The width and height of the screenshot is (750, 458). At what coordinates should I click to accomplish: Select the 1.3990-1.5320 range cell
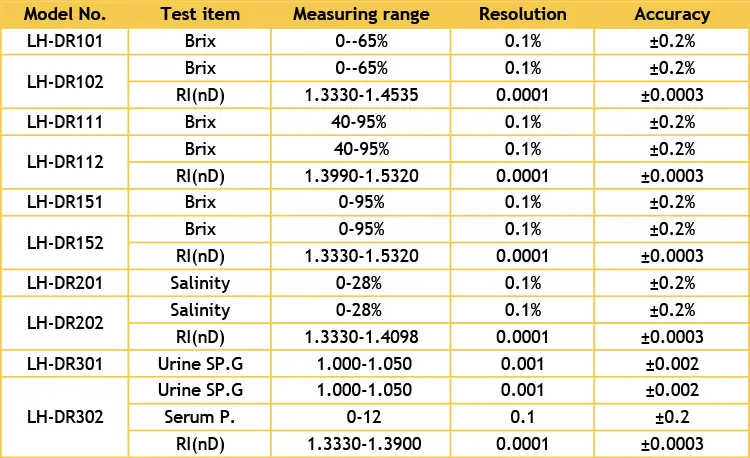pyautogui.click(x=361, y=176)
